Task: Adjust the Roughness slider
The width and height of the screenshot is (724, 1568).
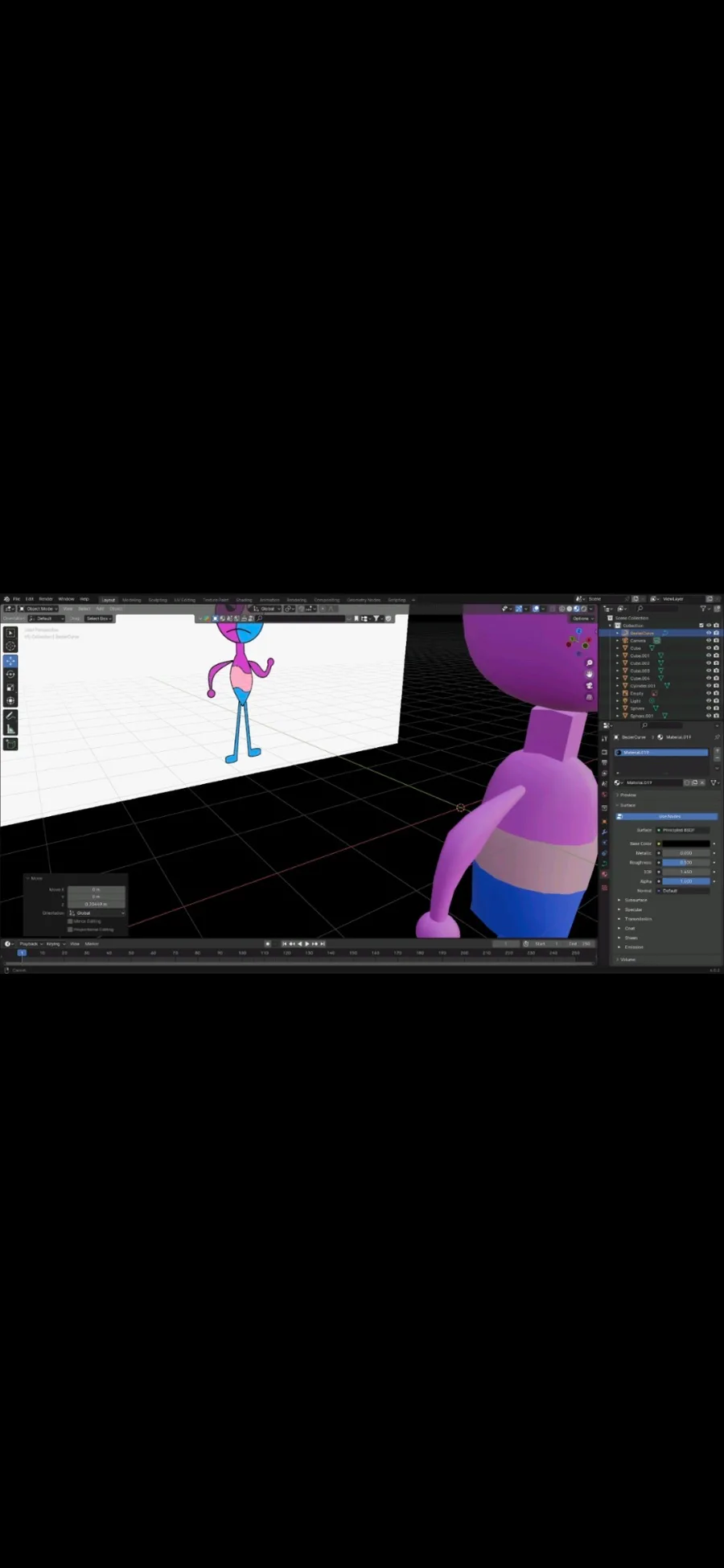Action: tap(686, 862)
